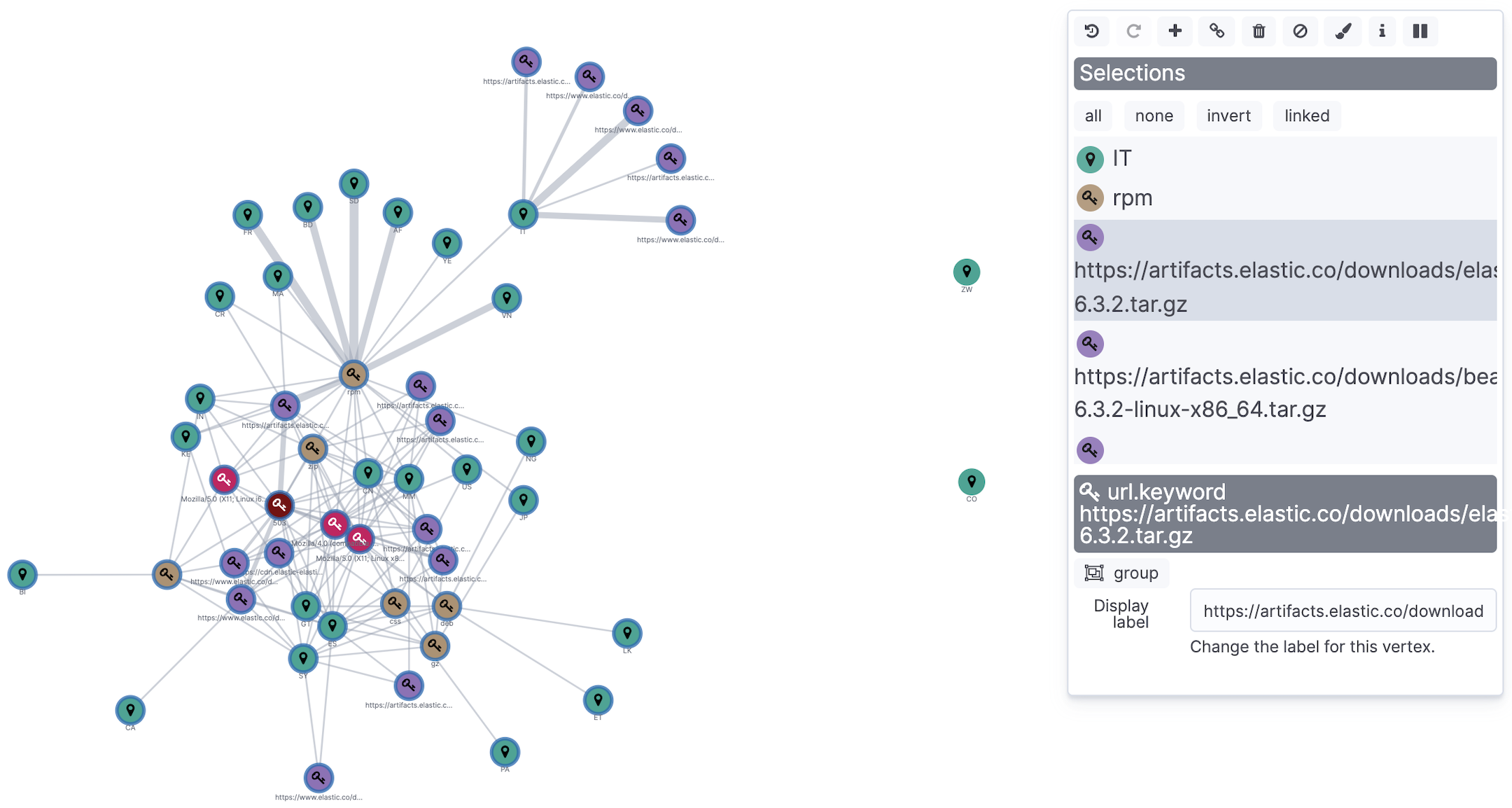1512x808 pixels.
Task: Add links between vertices with the link icon
Action: point(1217,31)
